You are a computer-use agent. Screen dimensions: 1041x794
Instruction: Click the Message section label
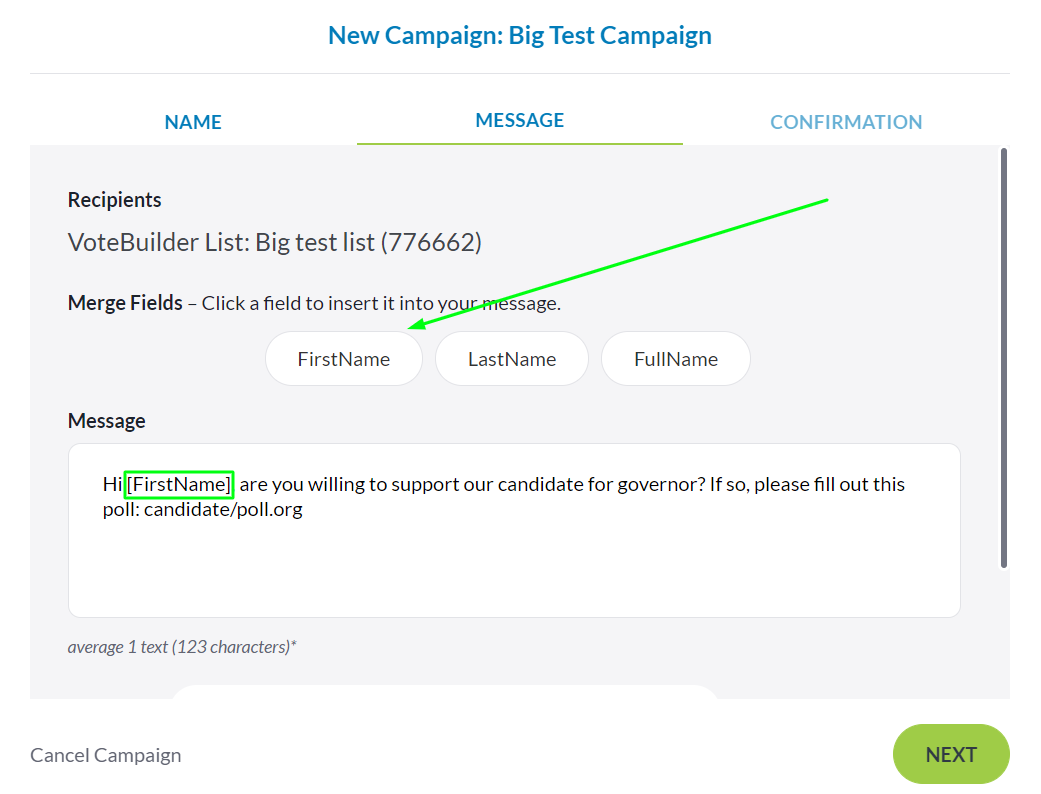[106, 420]
